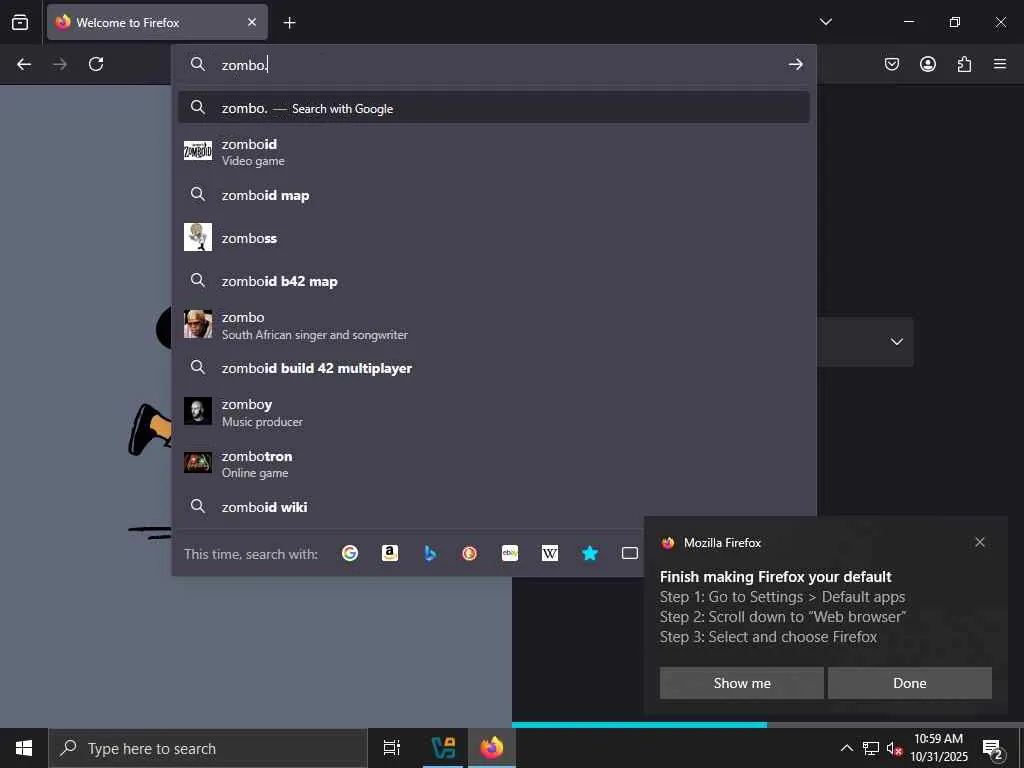This screenshot has width=1024, height=768.
Task: Search this time with Amazon
Action: coord(390,553)
